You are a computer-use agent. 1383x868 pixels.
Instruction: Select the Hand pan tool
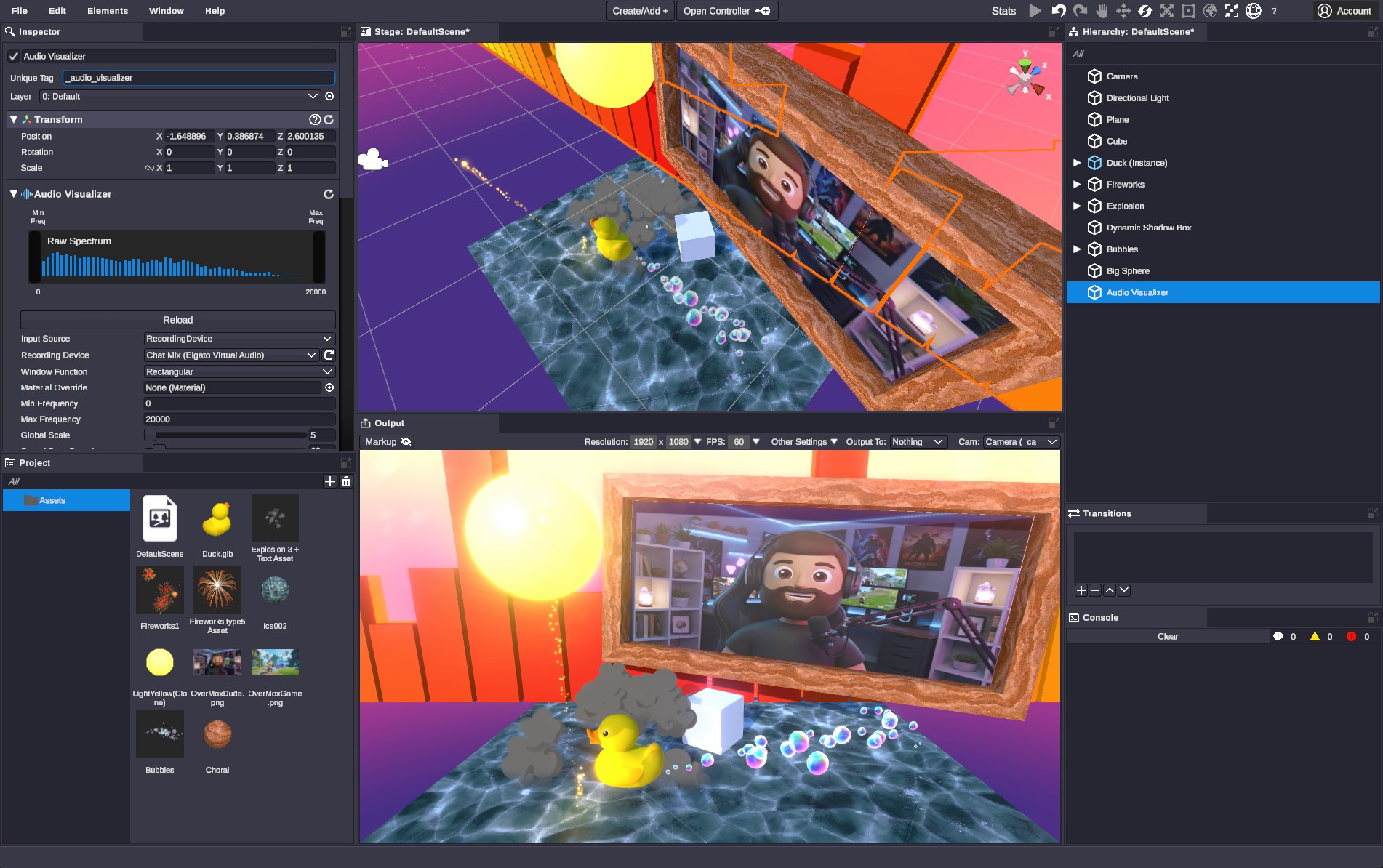coord(1101,11)
